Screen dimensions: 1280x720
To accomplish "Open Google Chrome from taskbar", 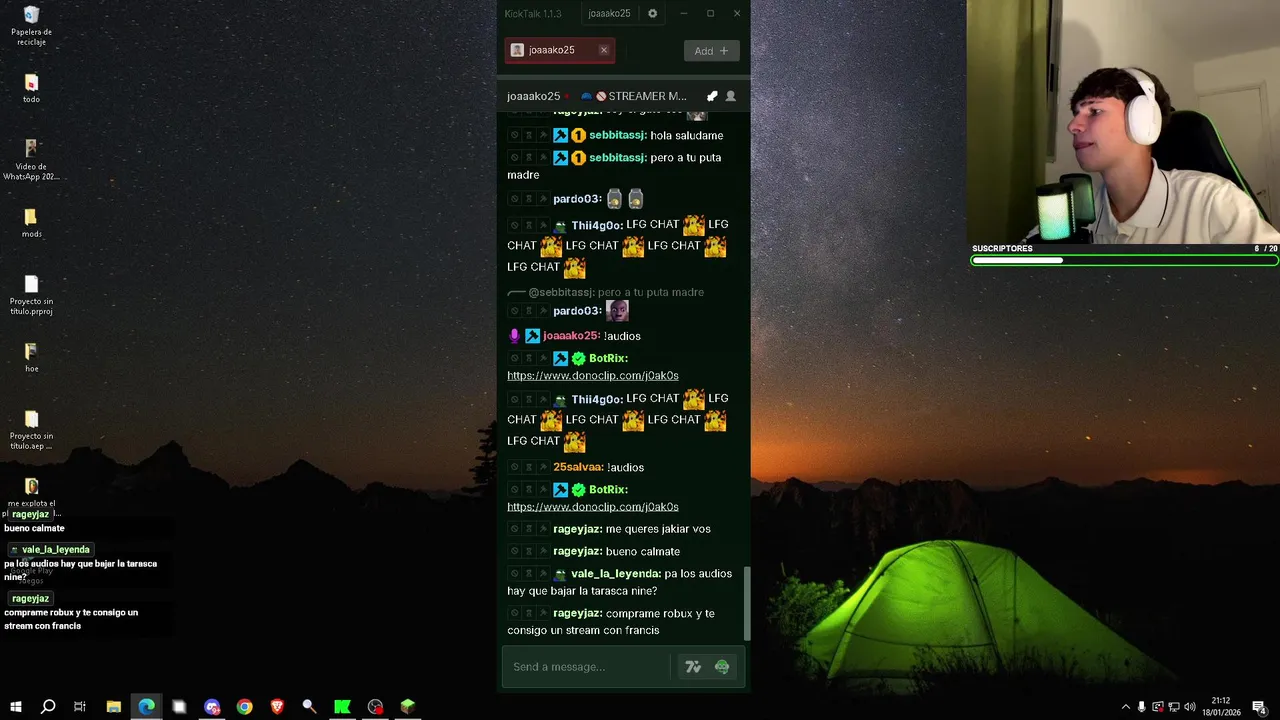I will pos(244,706).
